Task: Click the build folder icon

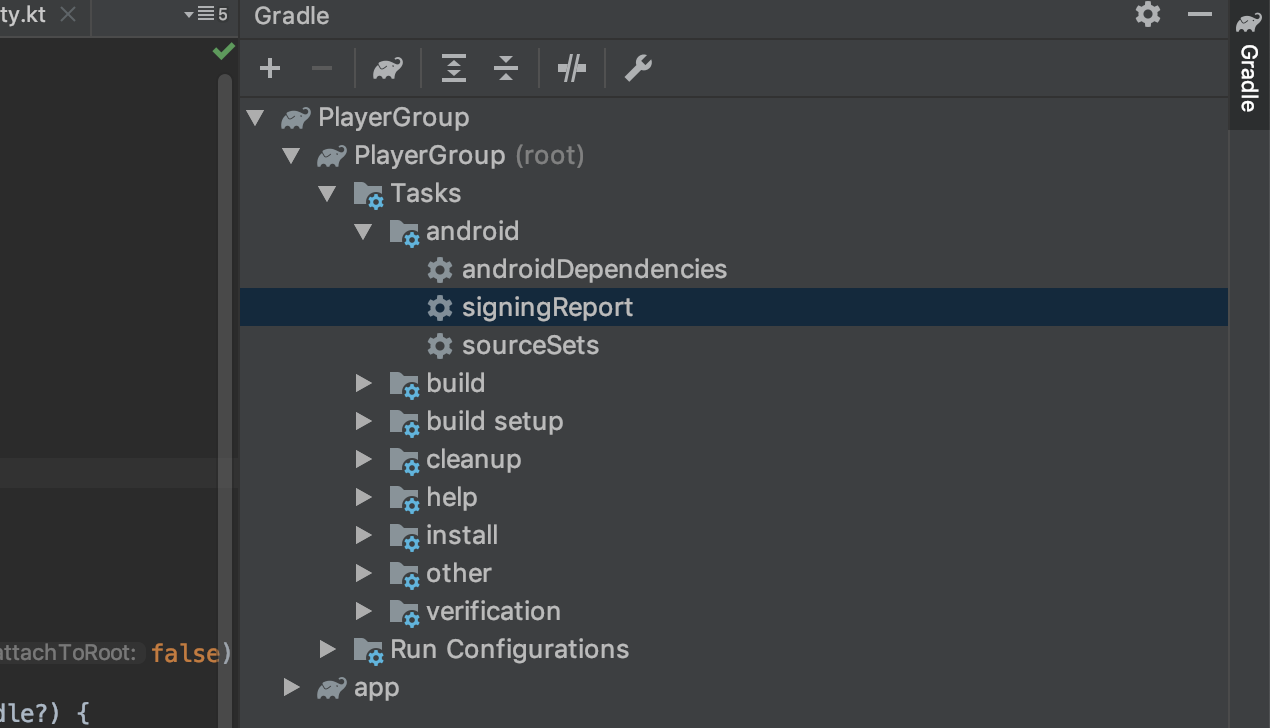Action: pos(405,385)
